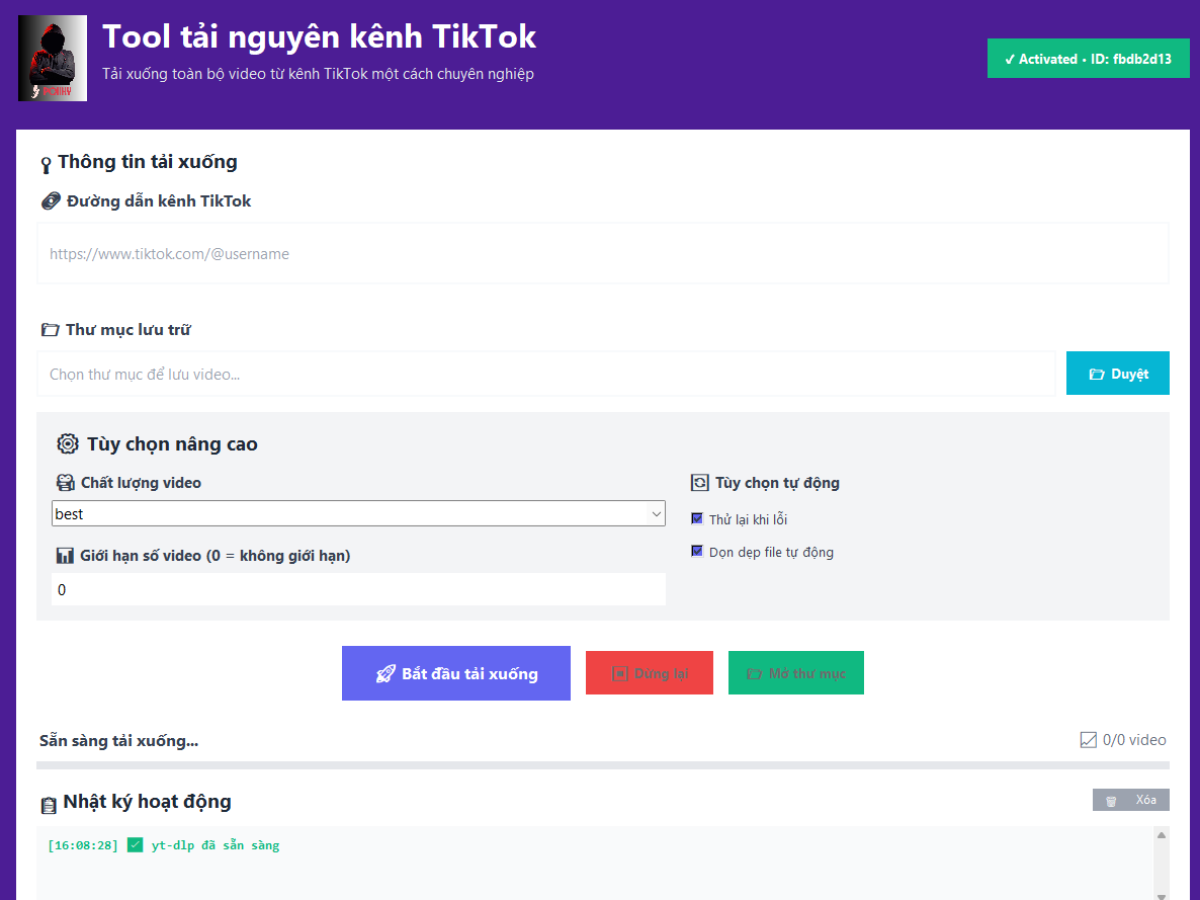Open the Chất lượng video dropdown
Image resolution: width=1200 pixels, height=900 pixels.
pyautogui.click(x=358, y=513)
